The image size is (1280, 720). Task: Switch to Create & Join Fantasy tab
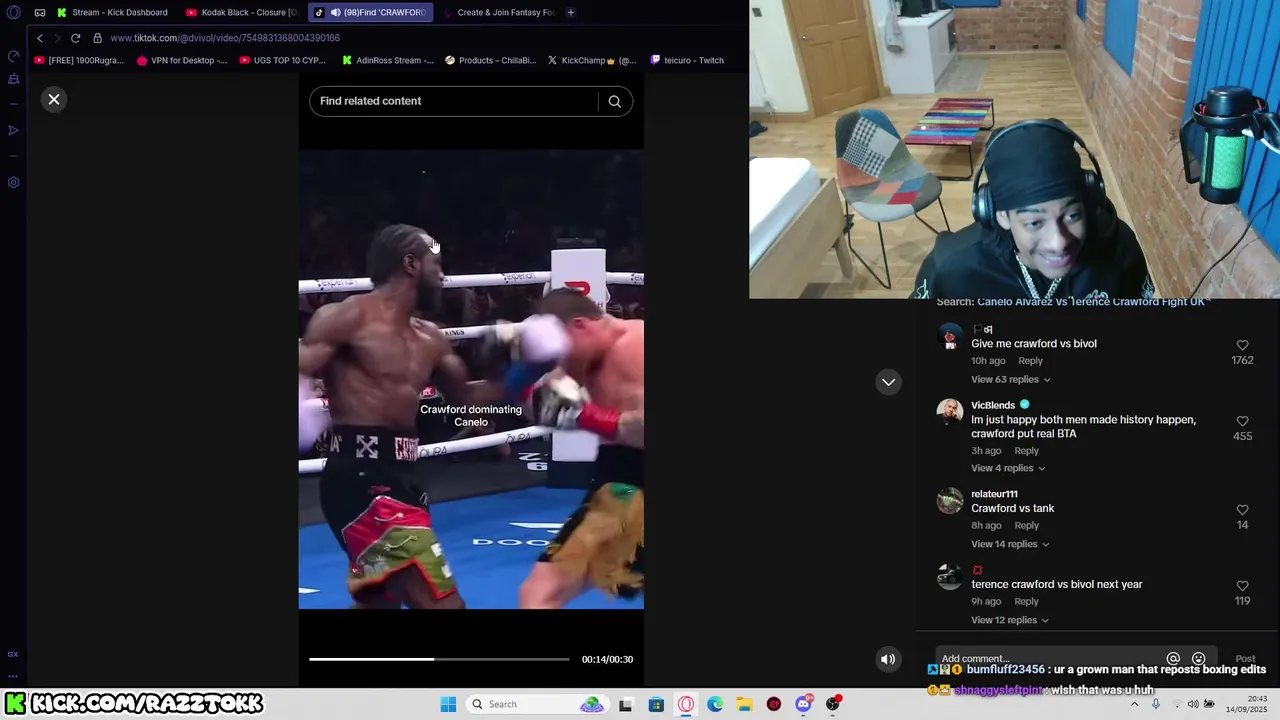click(x=498, y=12)
